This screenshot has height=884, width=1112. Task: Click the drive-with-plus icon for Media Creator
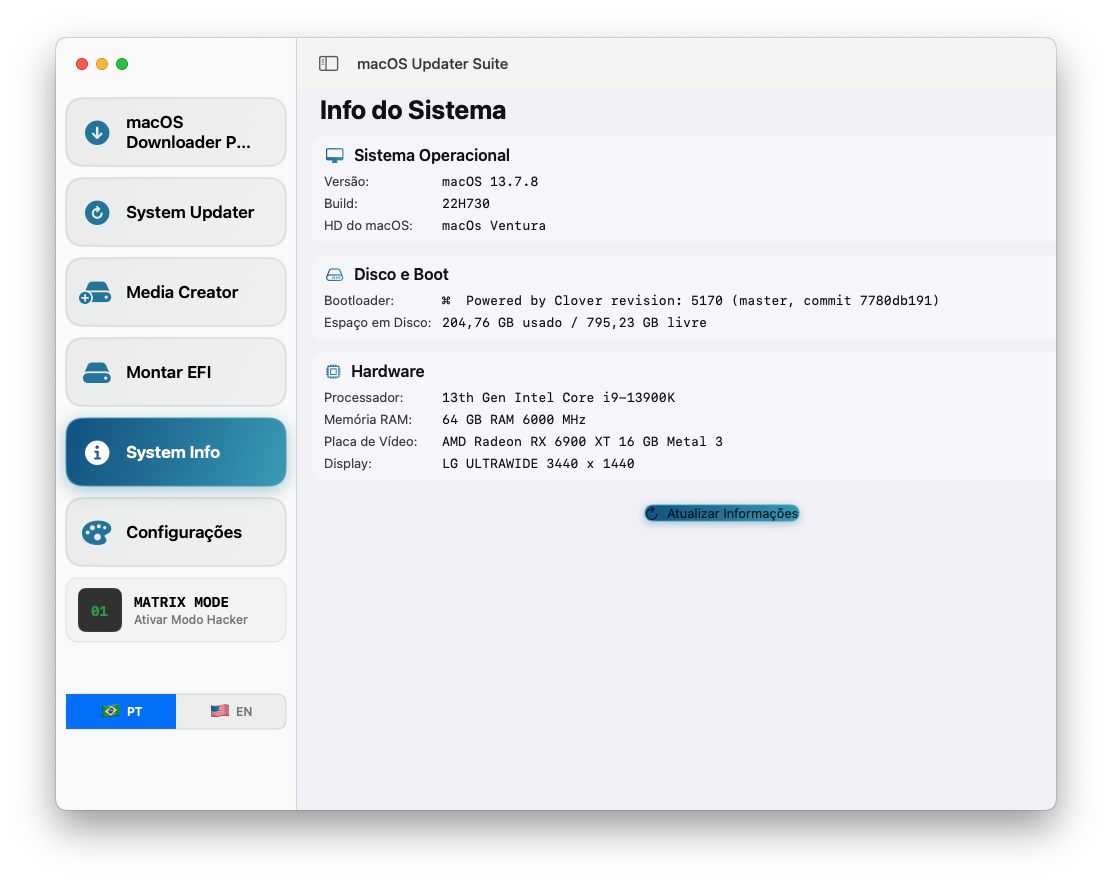95,293
